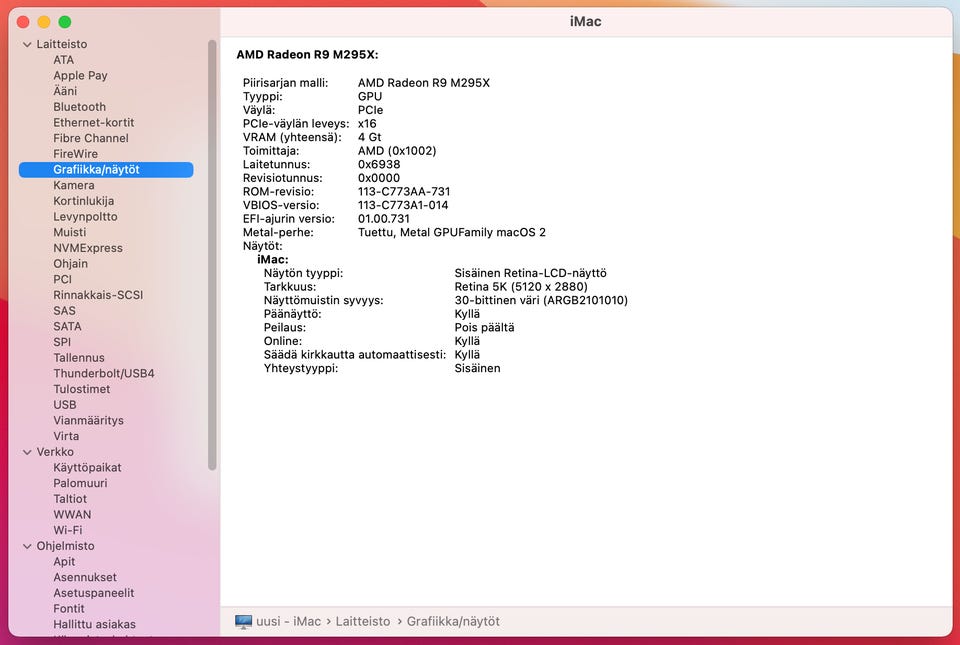This screenshot has width=960, height=645.
Task: Show Wi-Fi network information
Action: pyautogui.click(x=67, y=530)
